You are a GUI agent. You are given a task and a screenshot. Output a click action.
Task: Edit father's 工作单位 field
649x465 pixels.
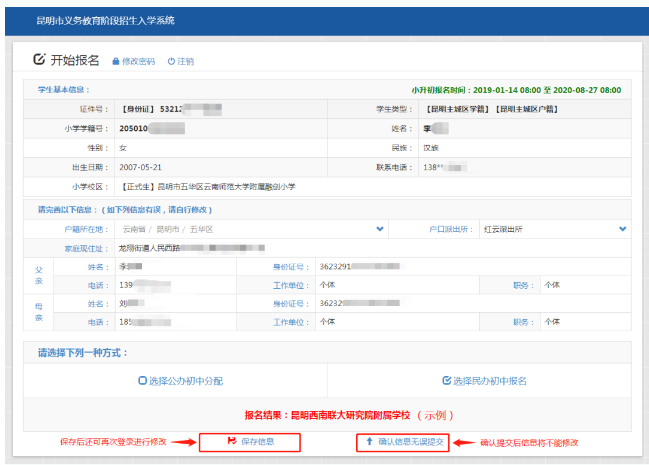[x=397, y=285]
